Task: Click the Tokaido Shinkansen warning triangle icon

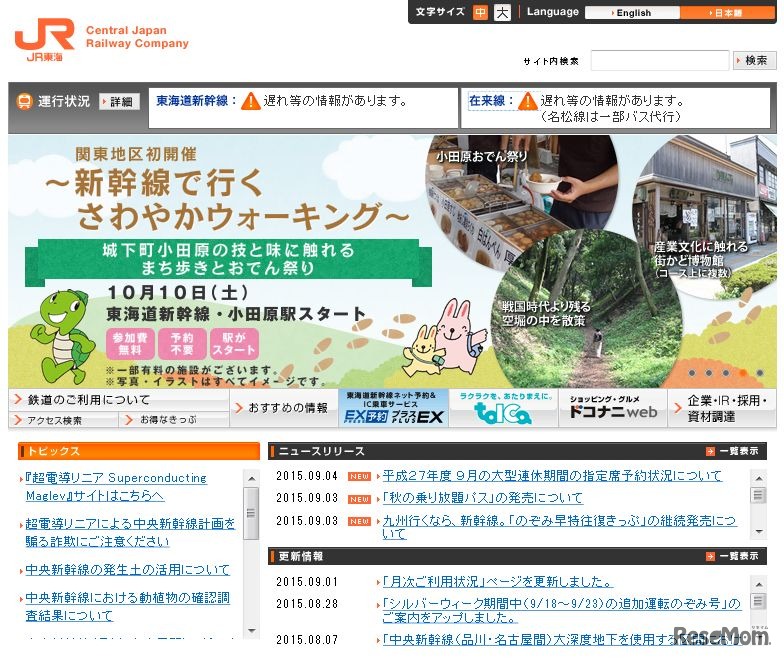Action: click(x=250, y=101)
